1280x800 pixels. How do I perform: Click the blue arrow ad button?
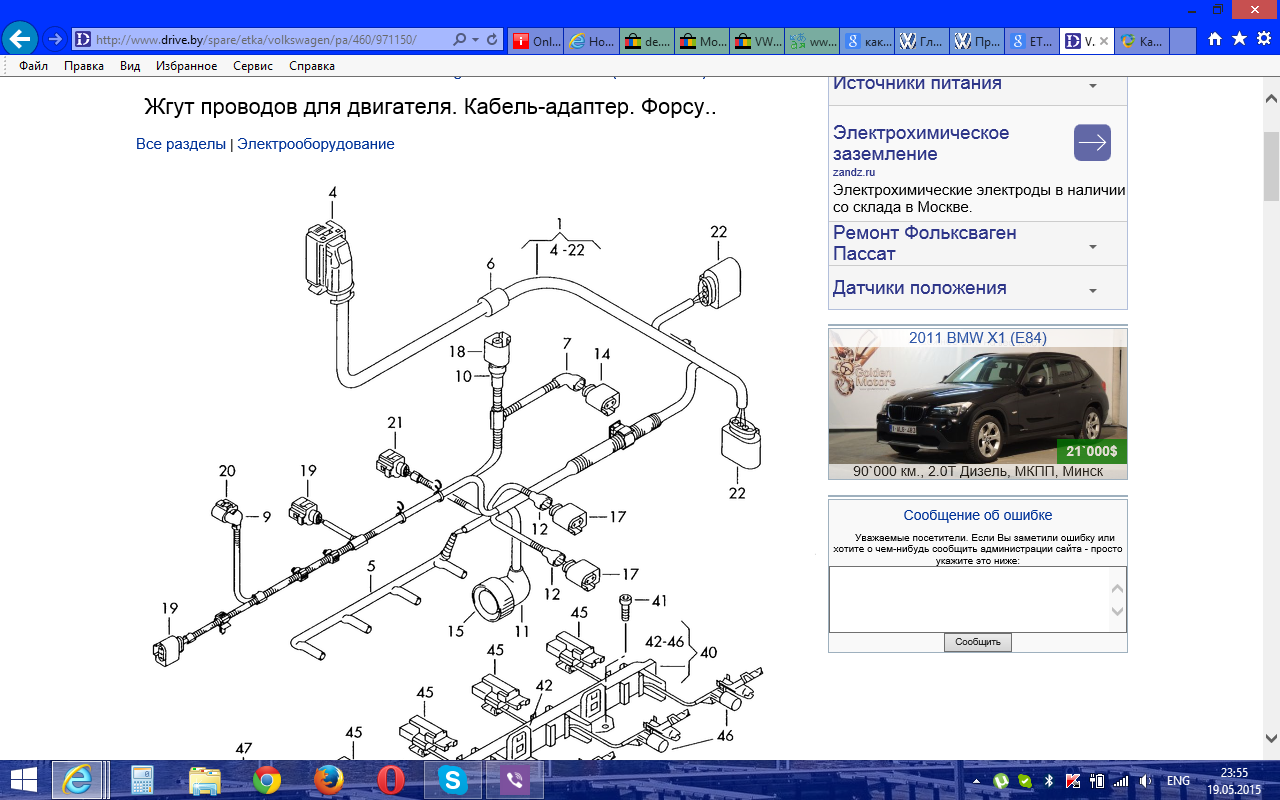(x=1092, y=143)
